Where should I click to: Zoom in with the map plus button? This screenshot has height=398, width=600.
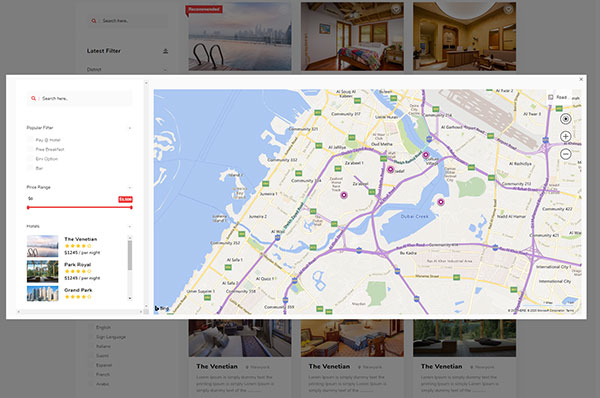pyautogui.click(x=566, y=136)
